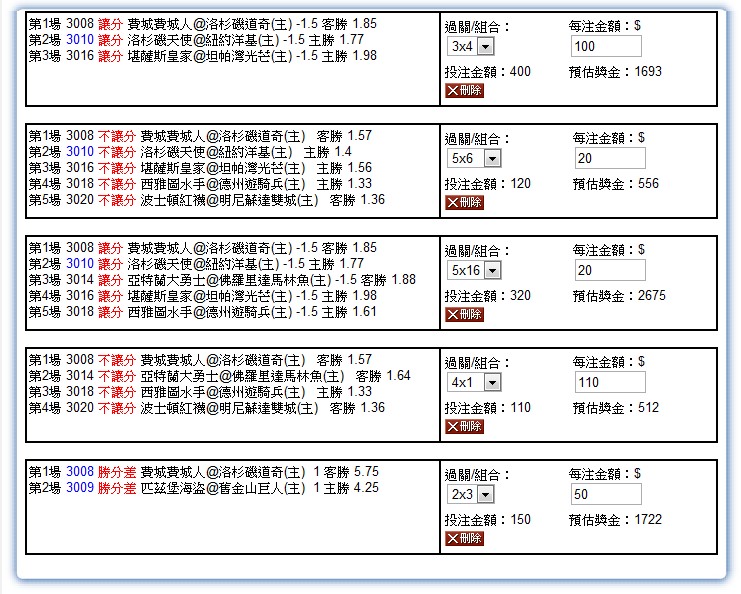741x594 pixels.
Task: Click game 3010 in the first slip
Action: pos(80,40)
